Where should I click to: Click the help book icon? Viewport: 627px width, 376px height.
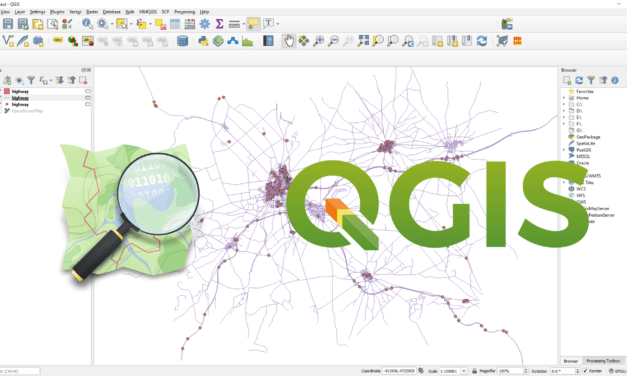[268, 41]
